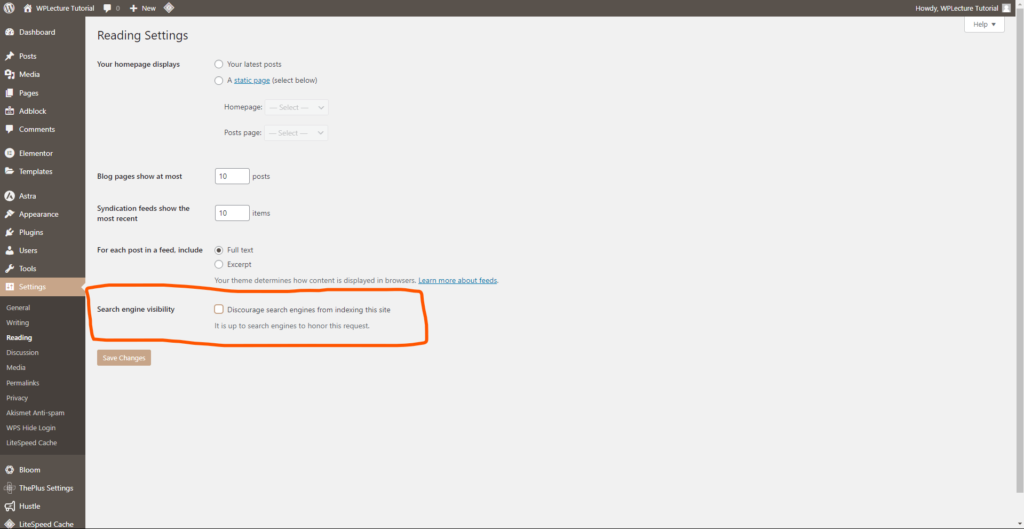Open the comments bubble in admin bar
Image resolution: width=1024 pixels, height=529 pixels.
click(107, 8)
